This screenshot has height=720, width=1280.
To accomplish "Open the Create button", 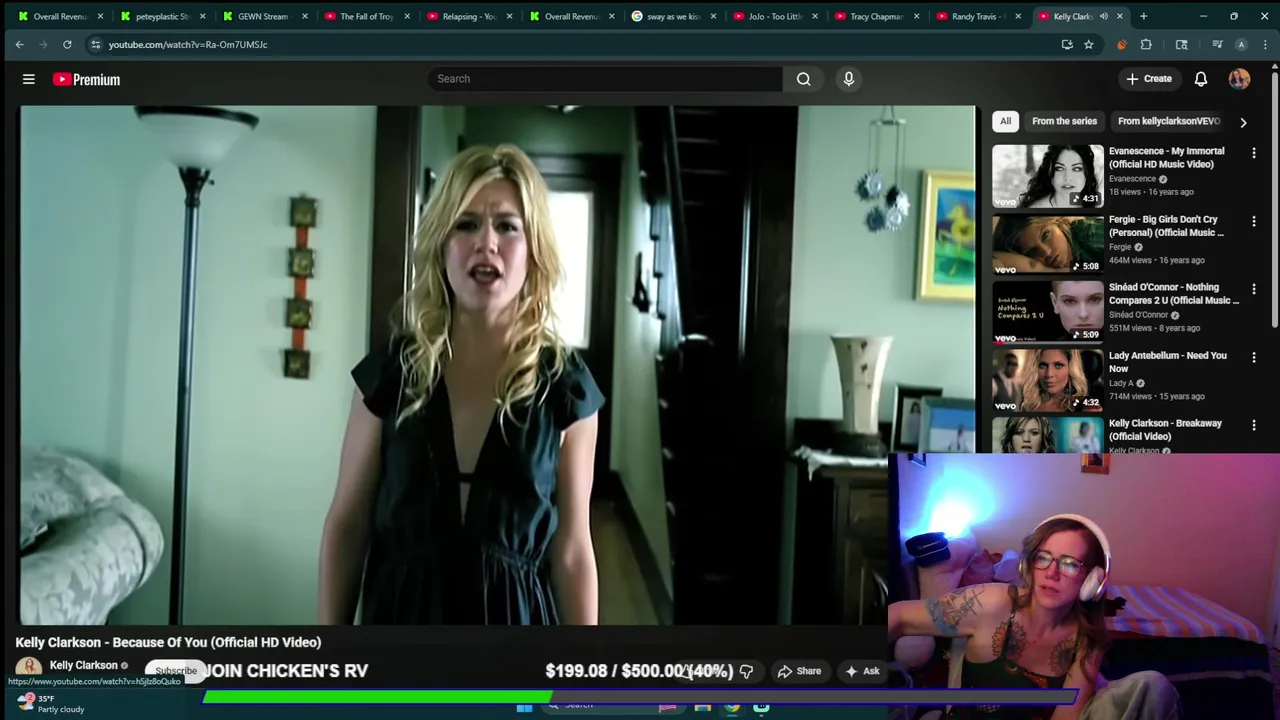I will coord(1148,79).
